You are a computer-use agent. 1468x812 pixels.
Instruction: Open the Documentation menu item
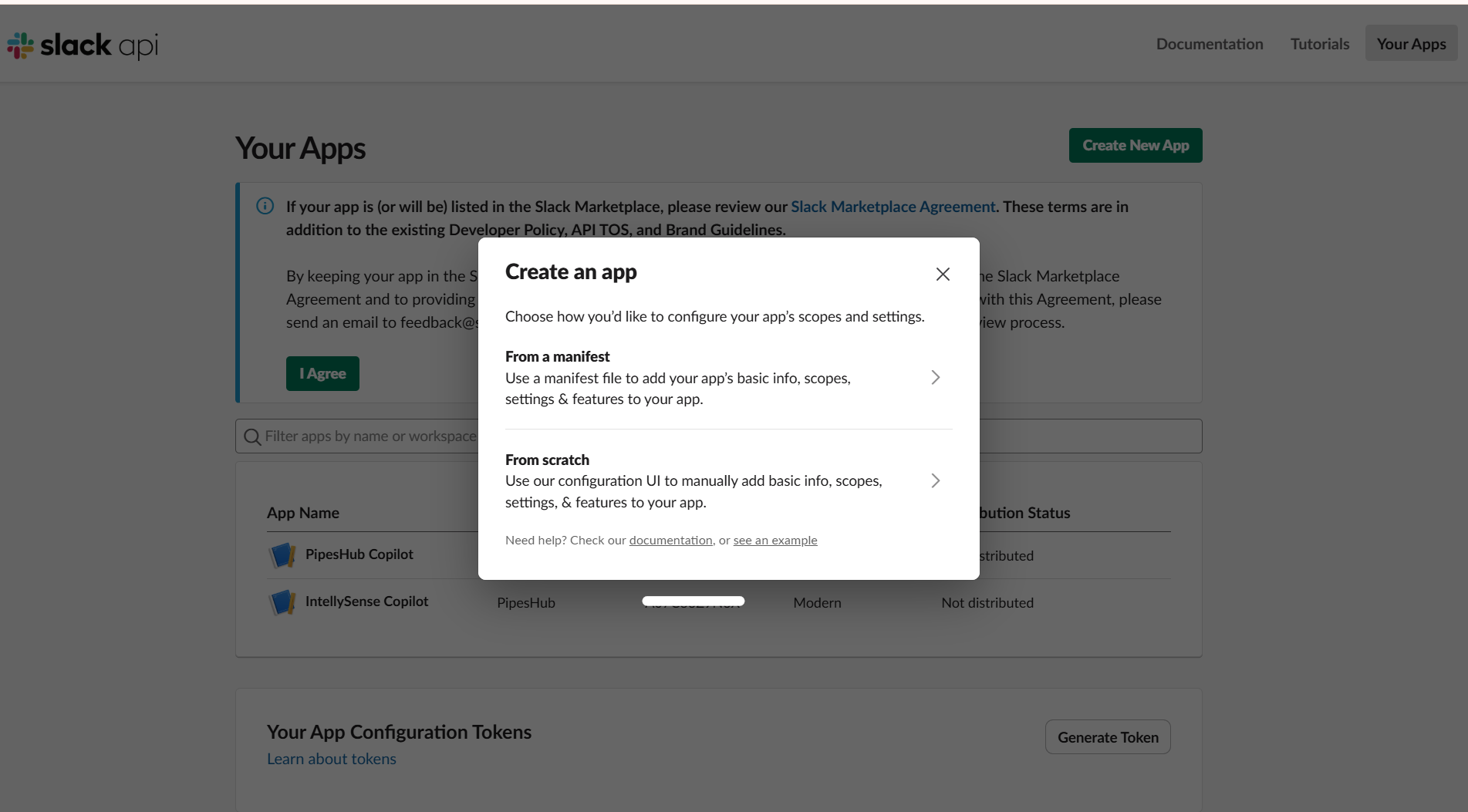pyautogui.click(x=1209, y=44)
